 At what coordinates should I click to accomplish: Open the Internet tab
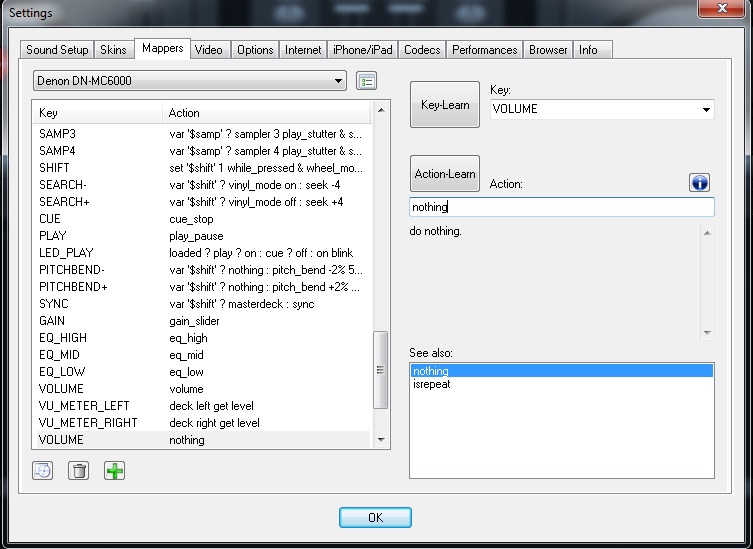(x=303, y=50)
